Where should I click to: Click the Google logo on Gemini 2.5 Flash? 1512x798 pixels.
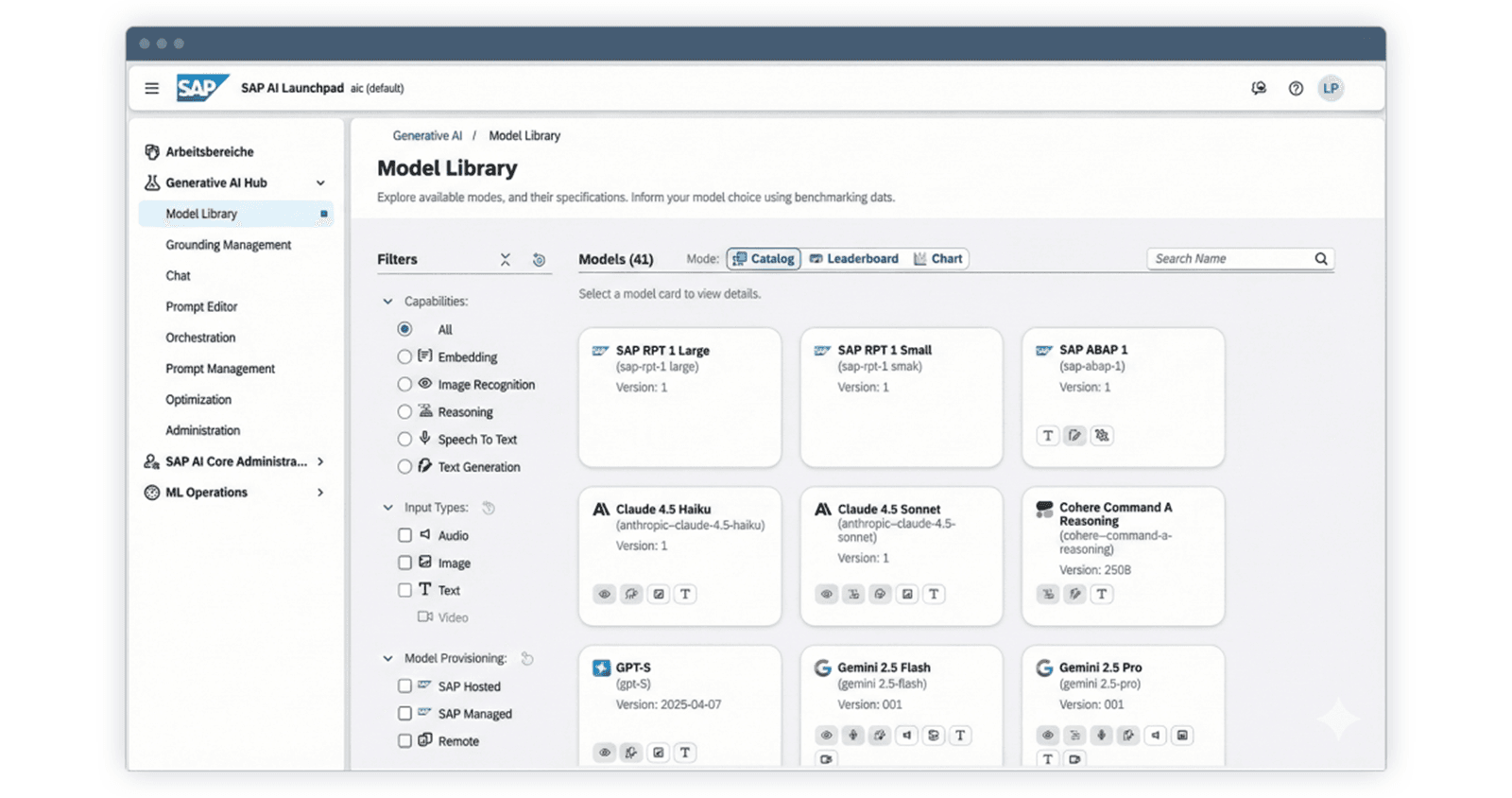pyautogui.click(x=822, y=668)
